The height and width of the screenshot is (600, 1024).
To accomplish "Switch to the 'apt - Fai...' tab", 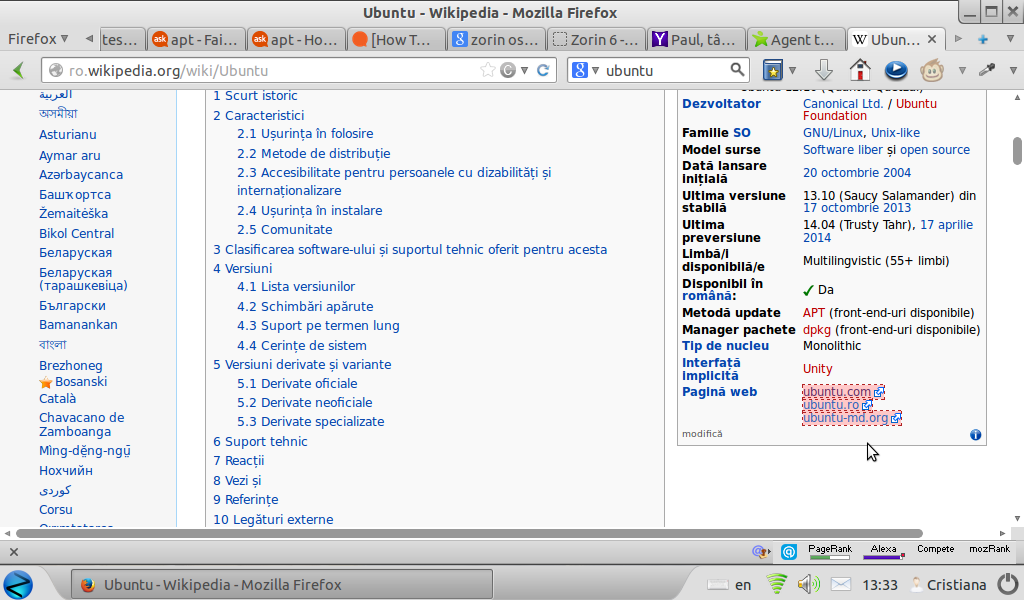I will coord(197,40).
